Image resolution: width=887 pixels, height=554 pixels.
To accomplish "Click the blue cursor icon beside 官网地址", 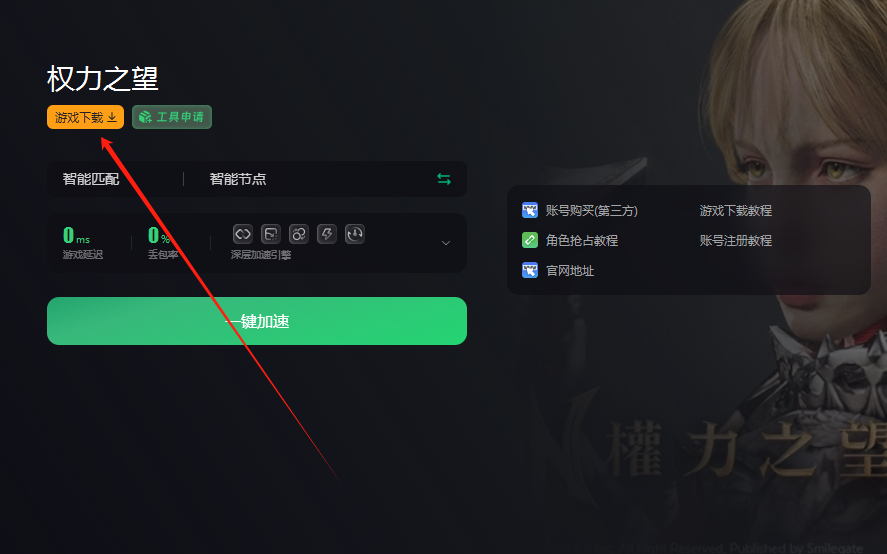I will [x=529, y=270].
